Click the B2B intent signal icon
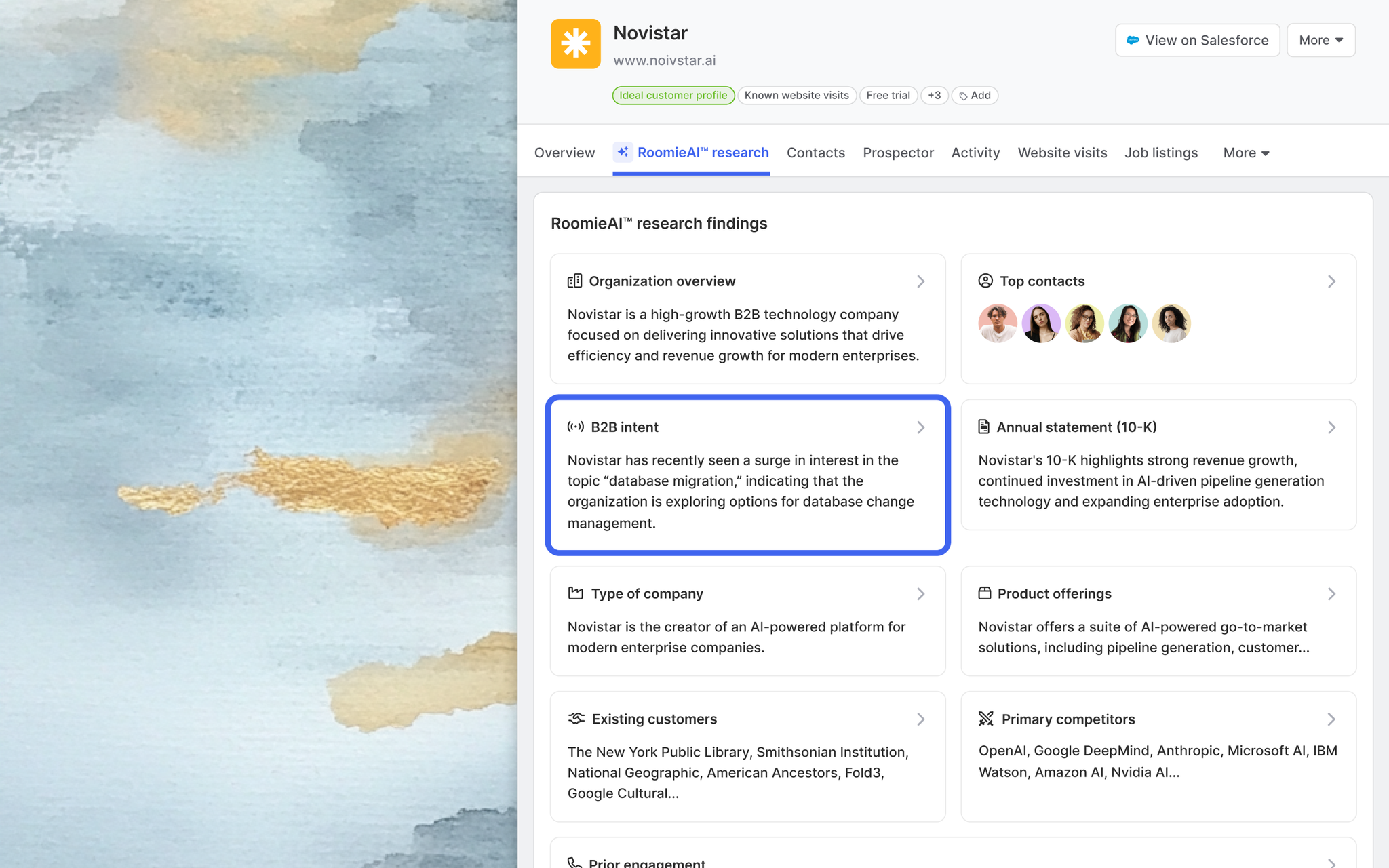 pyautogui.click(x=575, y=427)
